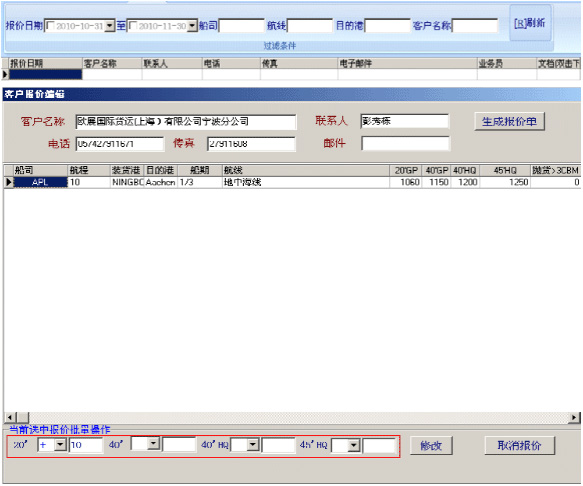Click the 船司 column header in quote grid
The width and height of the screenshot is (583, 486).
coord(40,170)
